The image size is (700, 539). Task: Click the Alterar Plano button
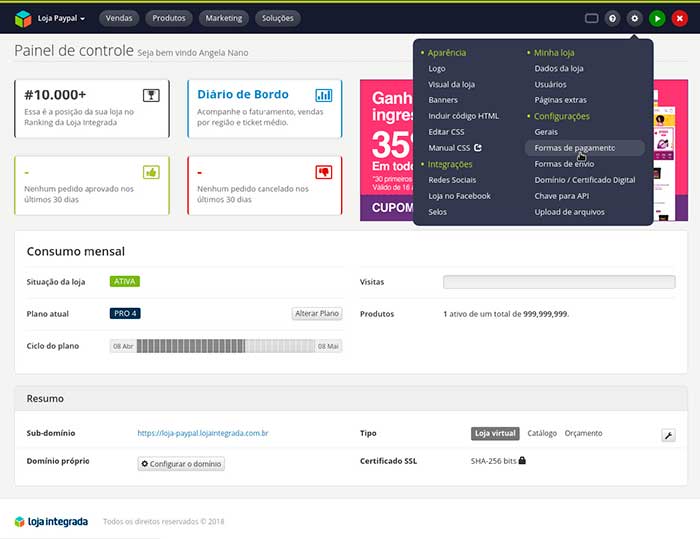pos(317,313)
